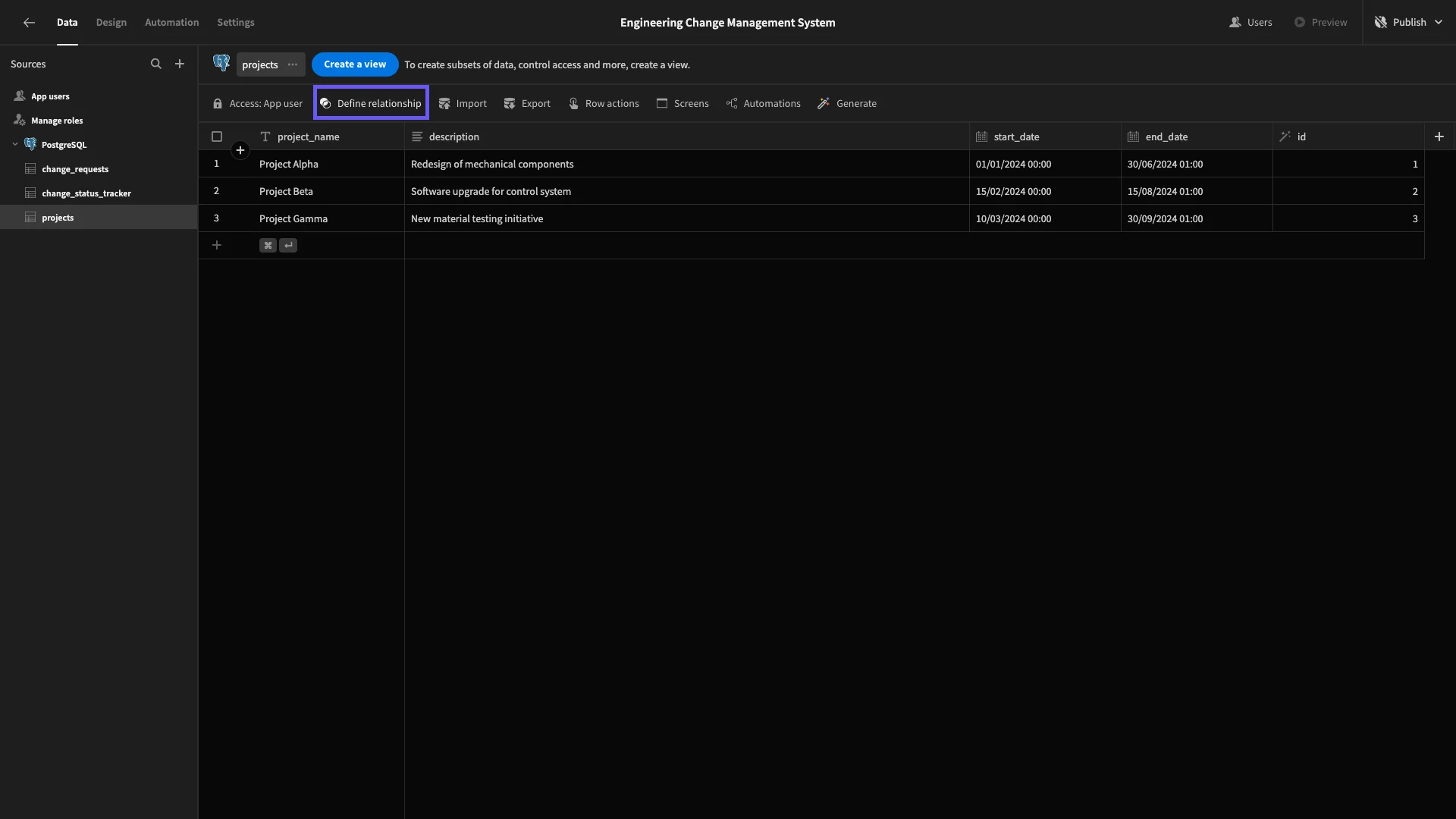The width and height of the screenshot is (1456, 819).
Task: Open Row actions
Action: (604, 104)
